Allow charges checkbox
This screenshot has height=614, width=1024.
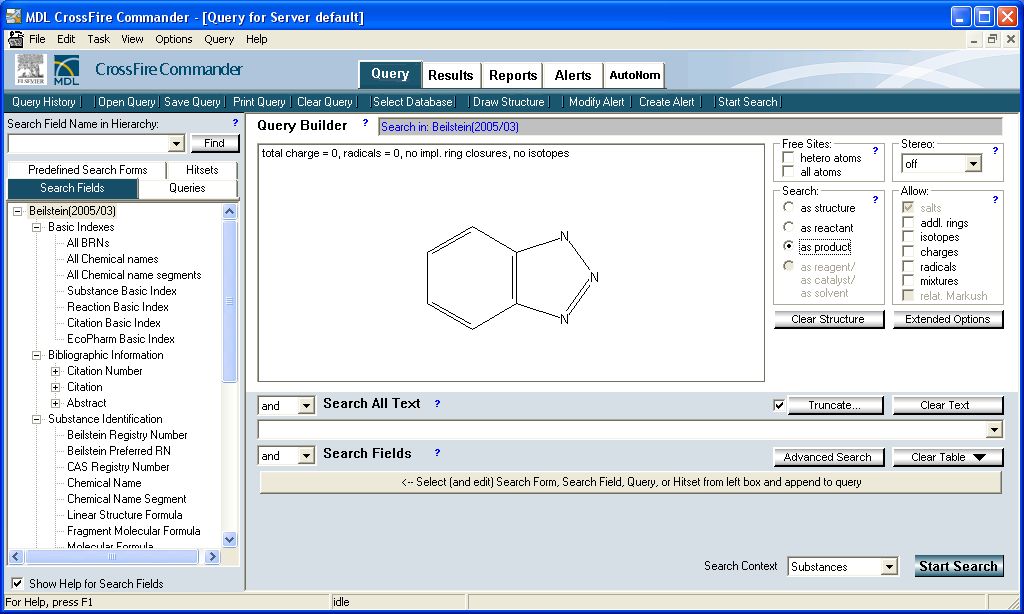pyautogui.click(x=908, y=251)
